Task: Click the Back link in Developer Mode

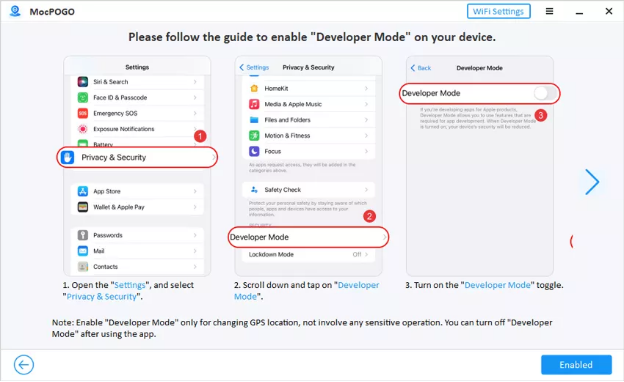Action: pyautogui.click(x=421, y=68)
